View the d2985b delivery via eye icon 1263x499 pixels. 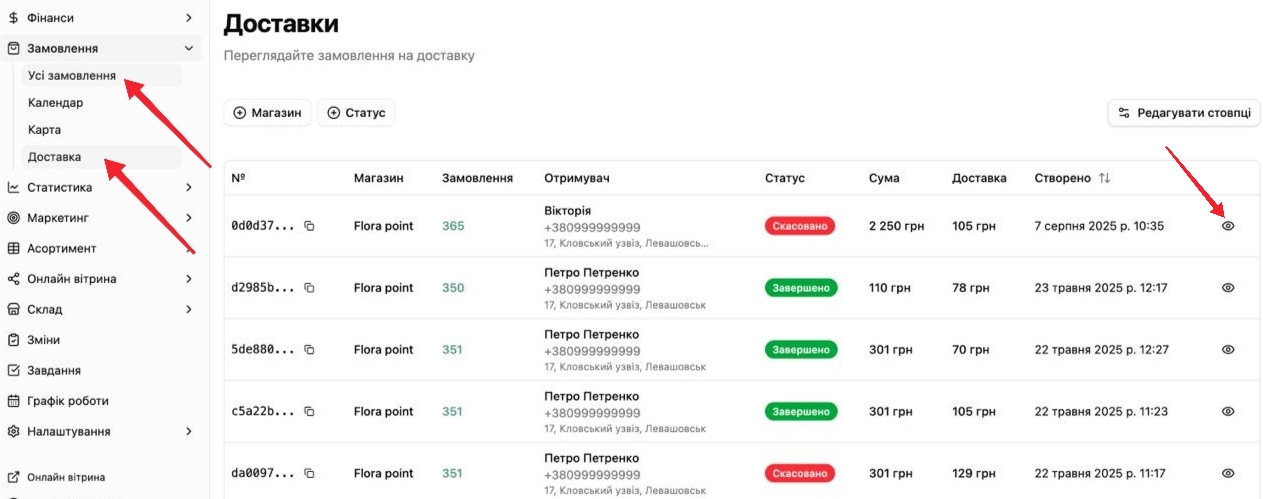[x=1228, y=288]
